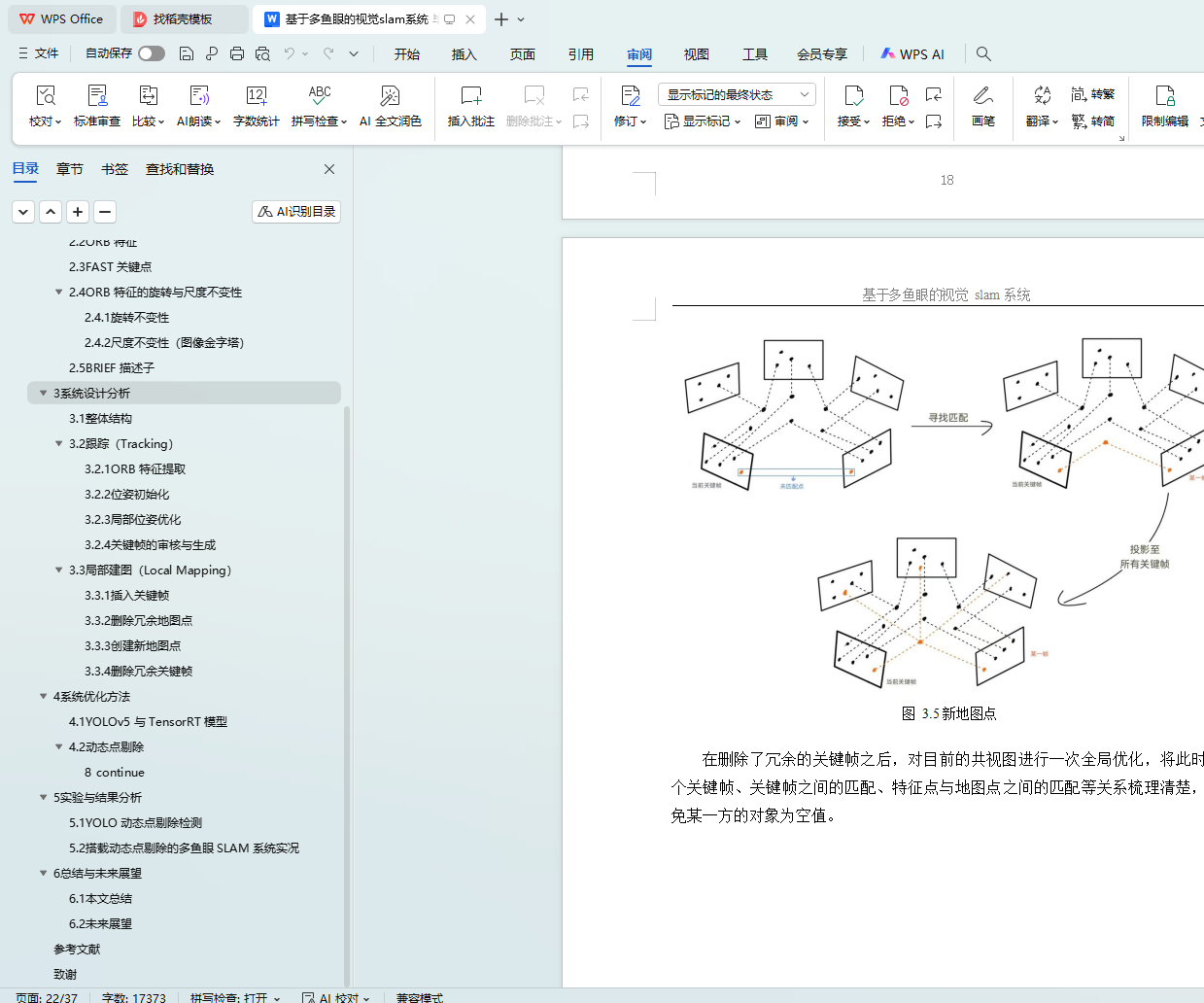The width and height of the screenshot is (1204, 1003).
Task: Open the 审阅 pane dropdown in ribbon
Action: pos(782,121)
